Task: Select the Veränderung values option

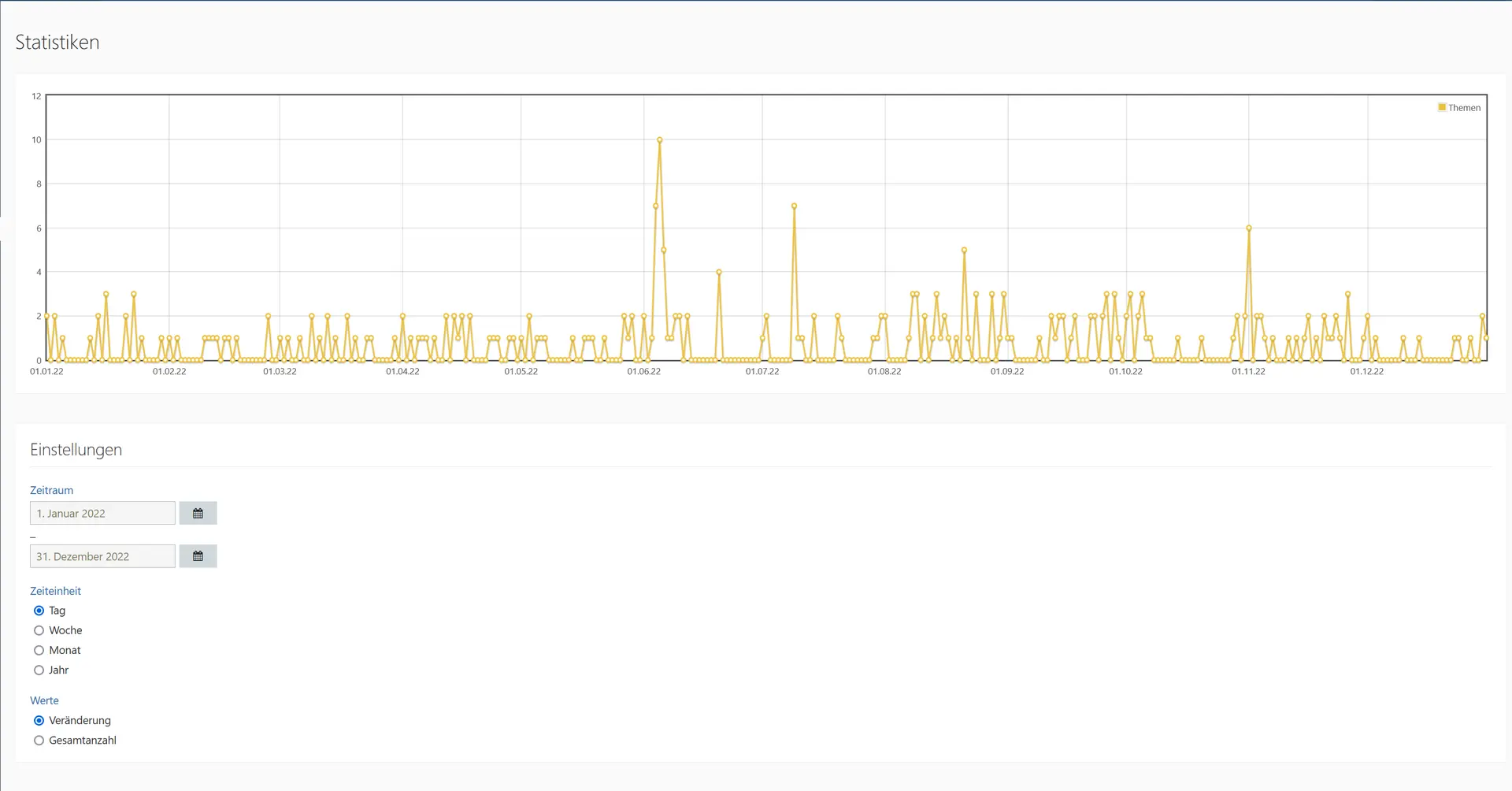Action: (39, 720)
